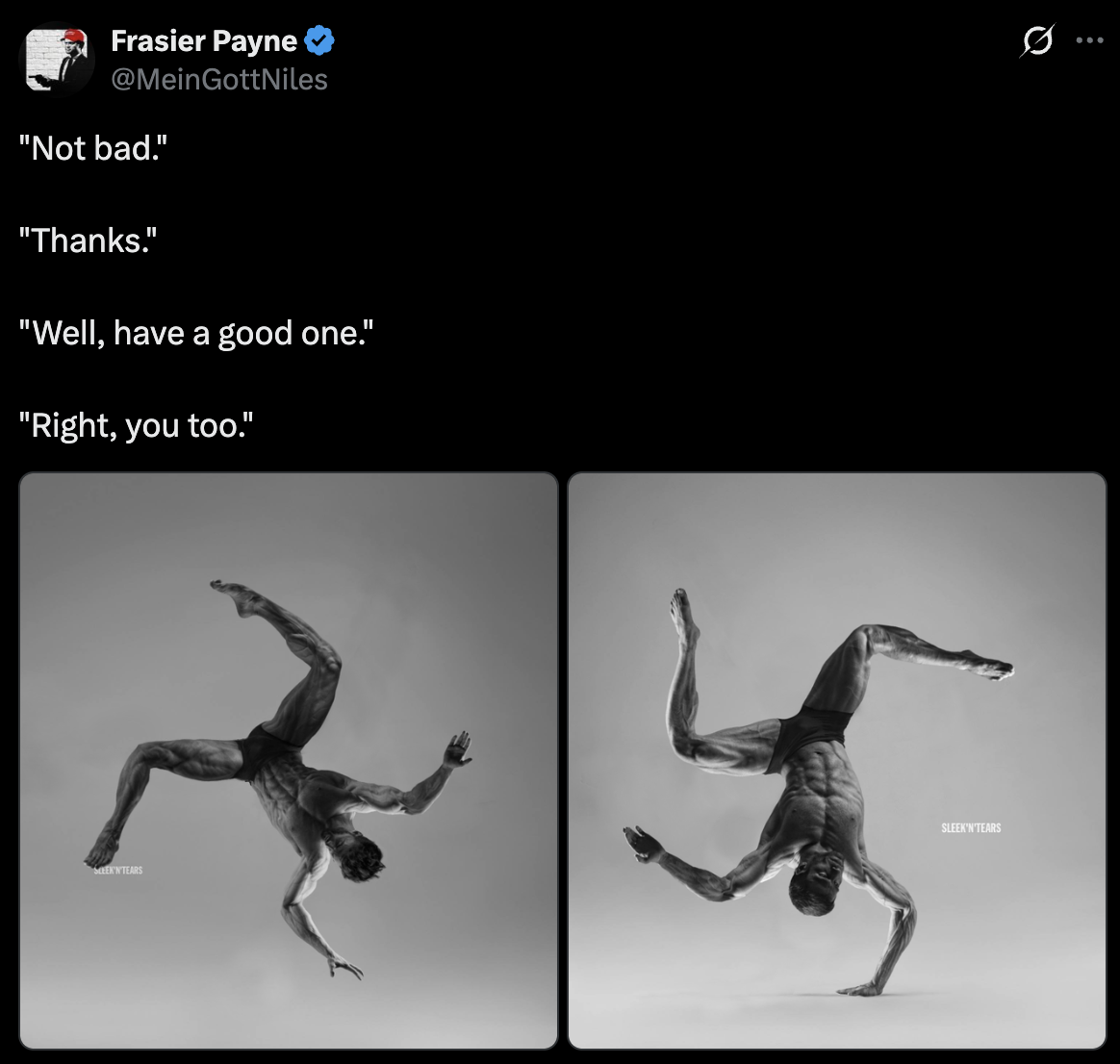
Task: Open the Grok explain-post icon
Action: (1037, 40)
